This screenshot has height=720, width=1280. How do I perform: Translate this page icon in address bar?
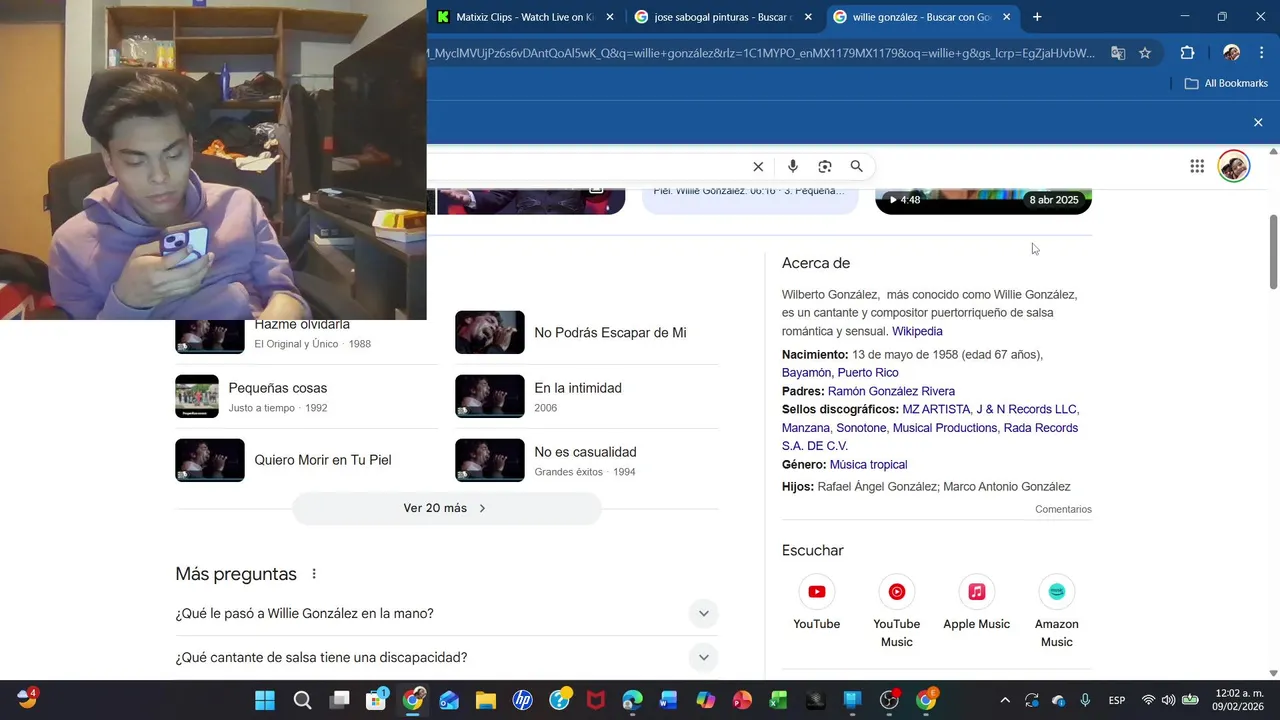pos(1118,53)
